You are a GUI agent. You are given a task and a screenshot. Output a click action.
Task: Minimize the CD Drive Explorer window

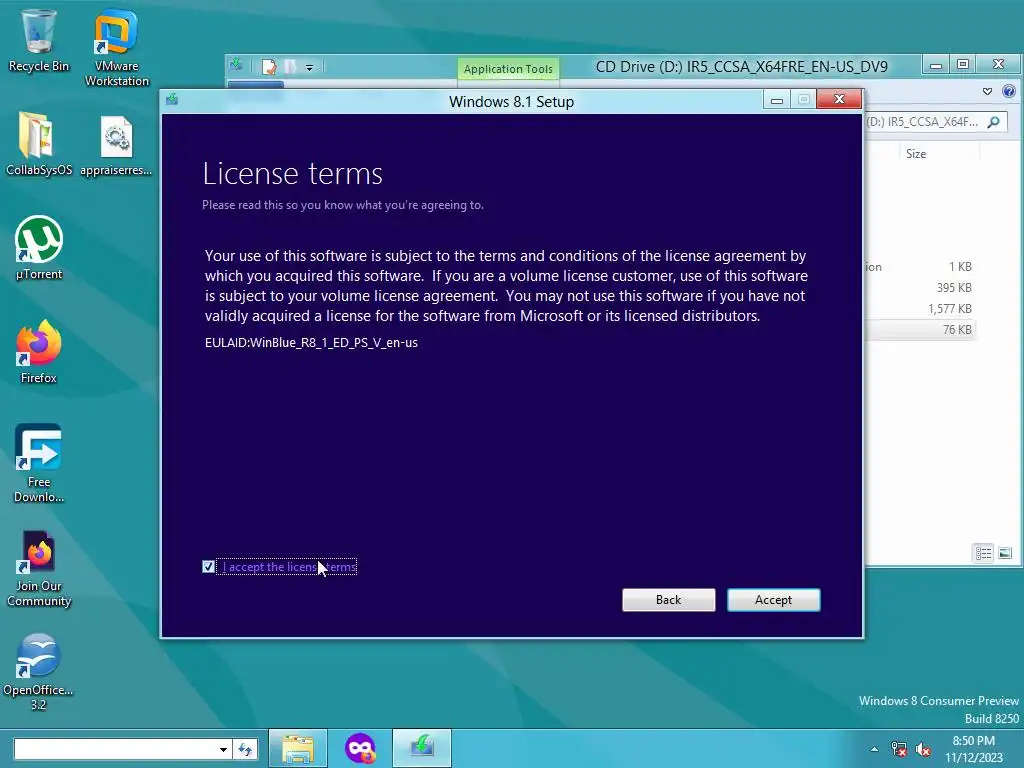[936, 64]
